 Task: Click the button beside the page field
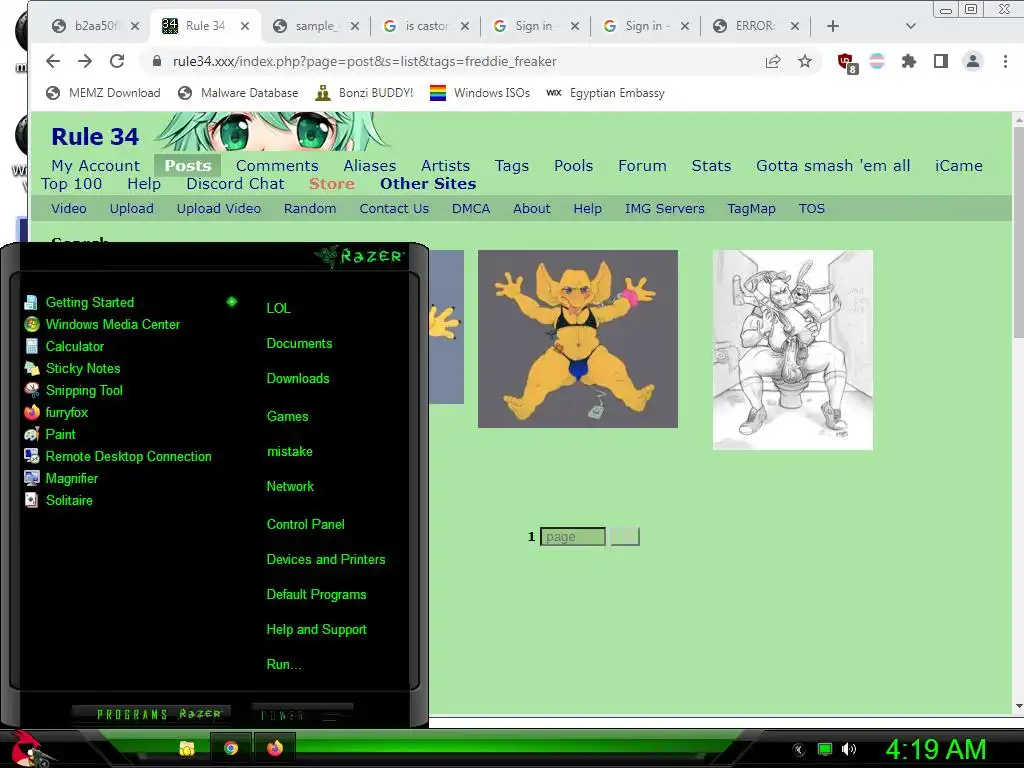click(x=624, y=537)
